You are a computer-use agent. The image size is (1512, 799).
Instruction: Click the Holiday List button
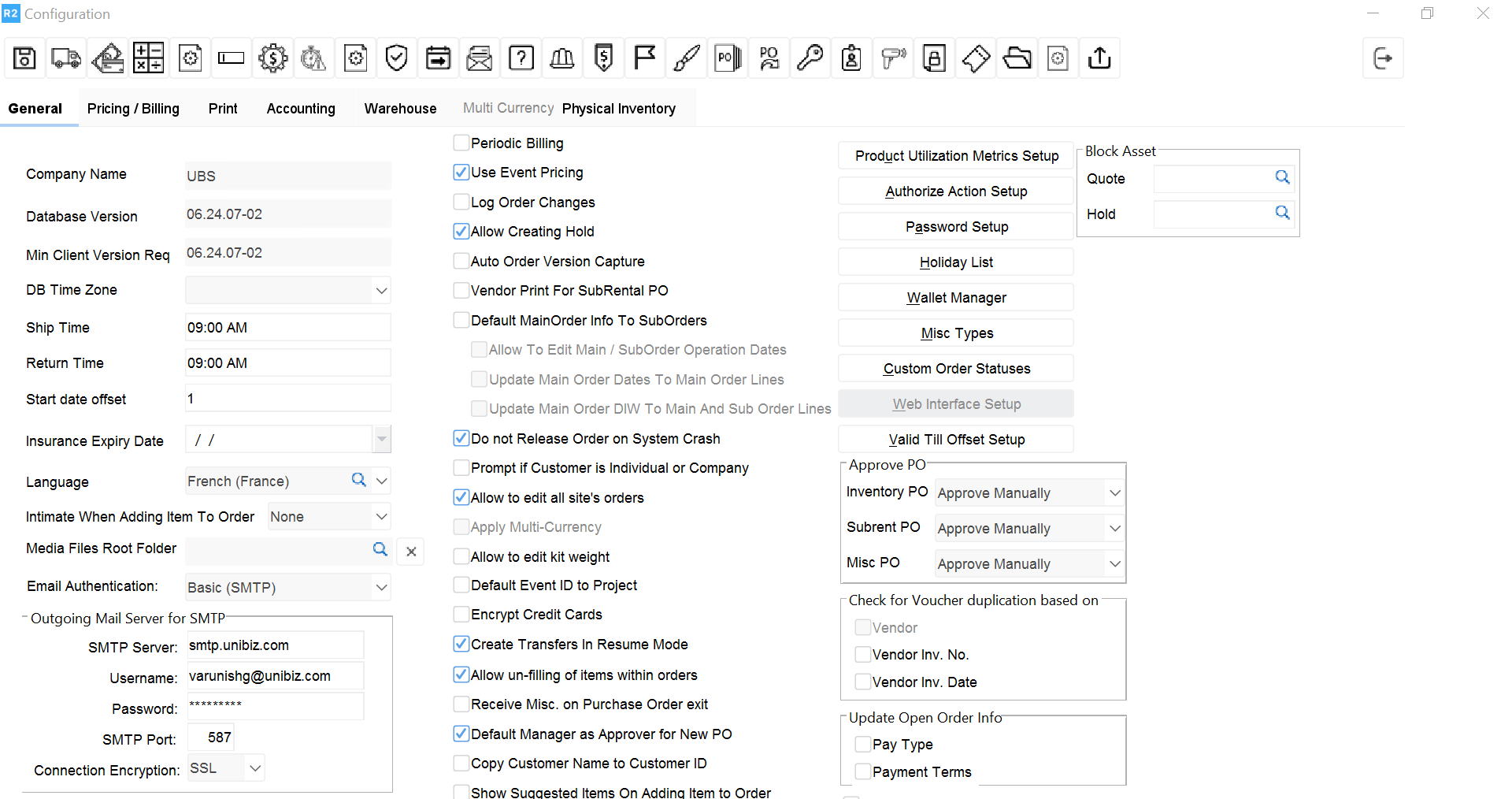coord(956,262)
